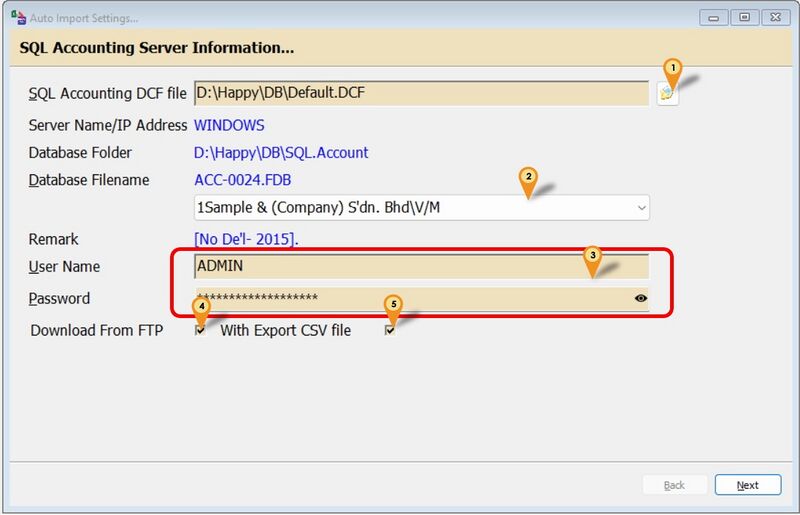800x515 pixels.
Task: Toggle the Download From FTP checkbox
Action: [x=201, y=330]
